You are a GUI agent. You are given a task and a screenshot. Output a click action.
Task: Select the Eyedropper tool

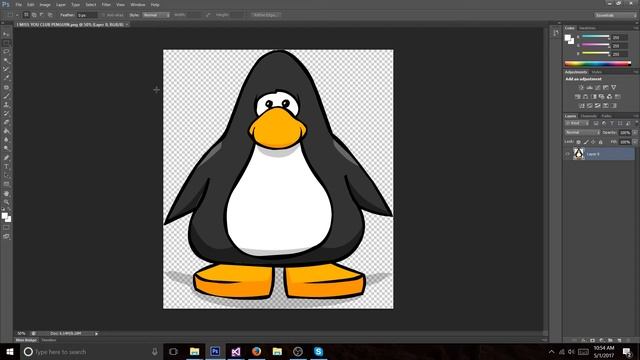[x=6, y=78]
